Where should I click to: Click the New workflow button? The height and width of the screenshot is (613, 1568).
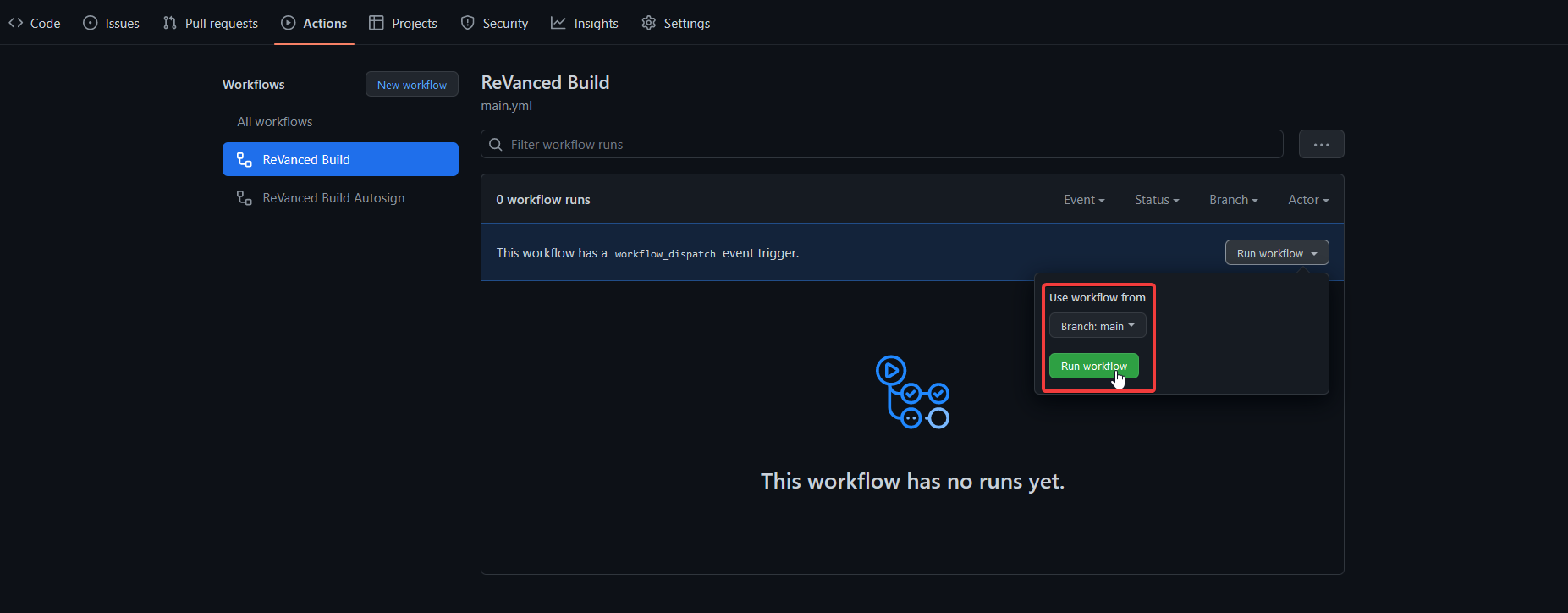(412, 85)
